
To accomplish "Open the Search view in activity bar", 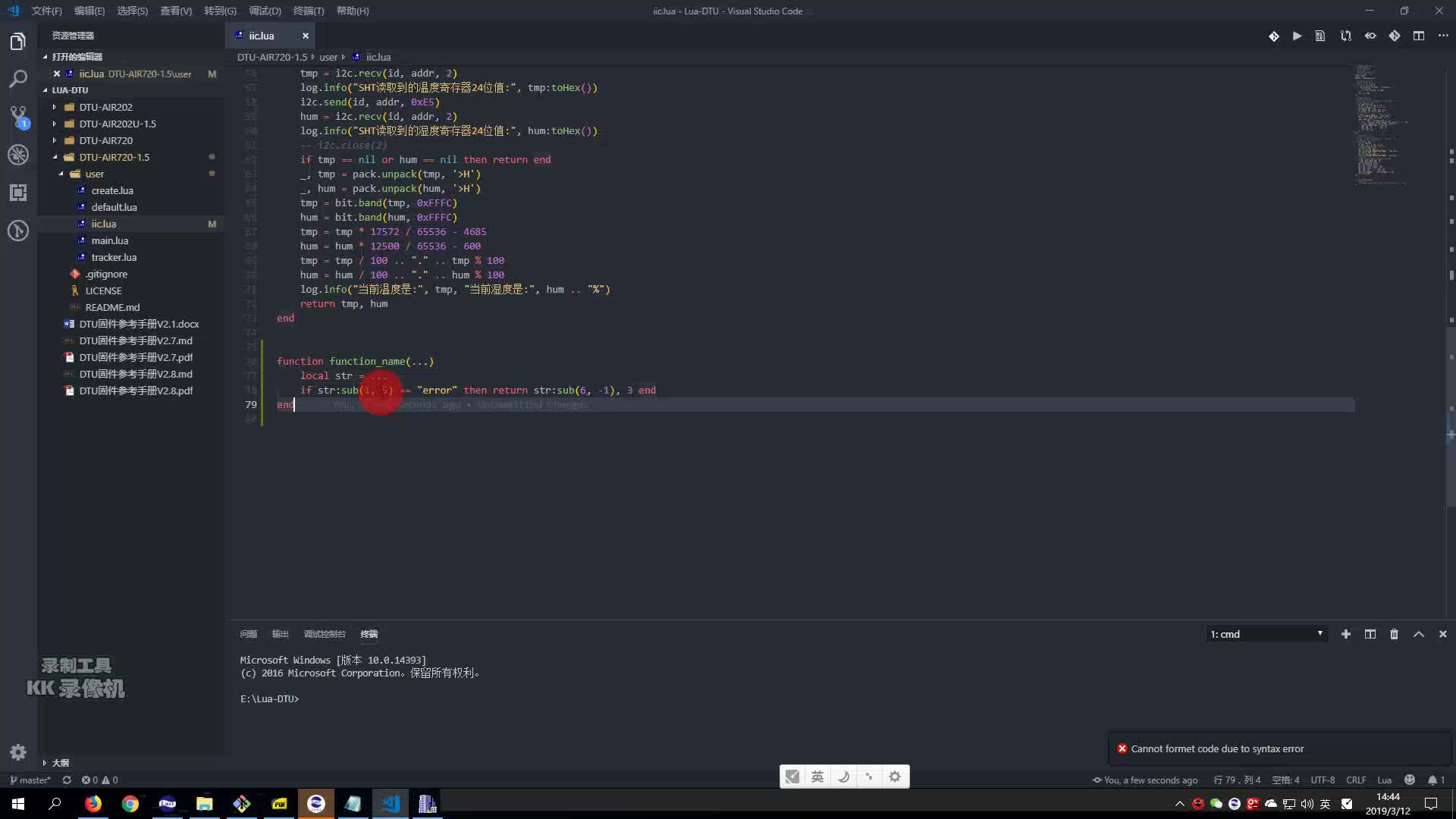I will 18,79.
